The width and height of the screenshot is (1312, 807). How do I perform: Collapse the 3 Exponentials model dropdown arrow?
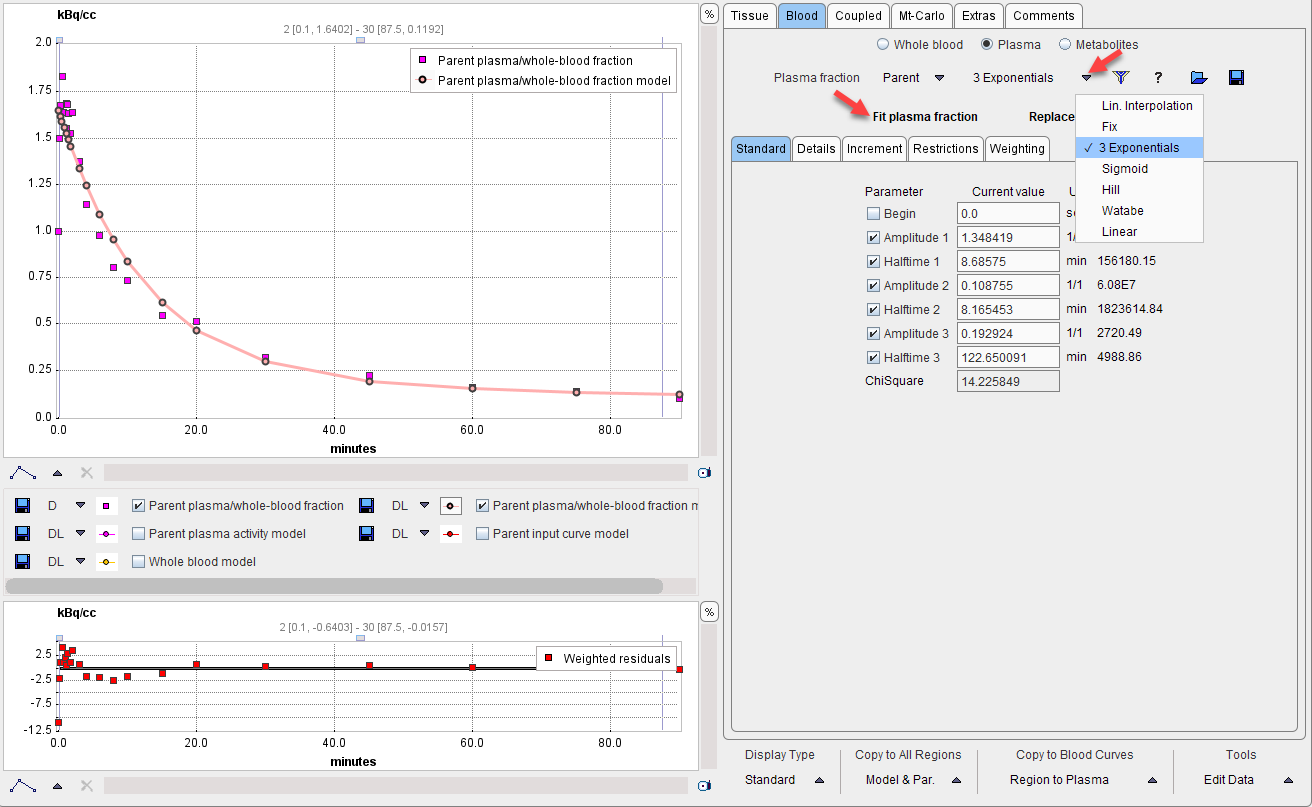(x=1086, y=78)
